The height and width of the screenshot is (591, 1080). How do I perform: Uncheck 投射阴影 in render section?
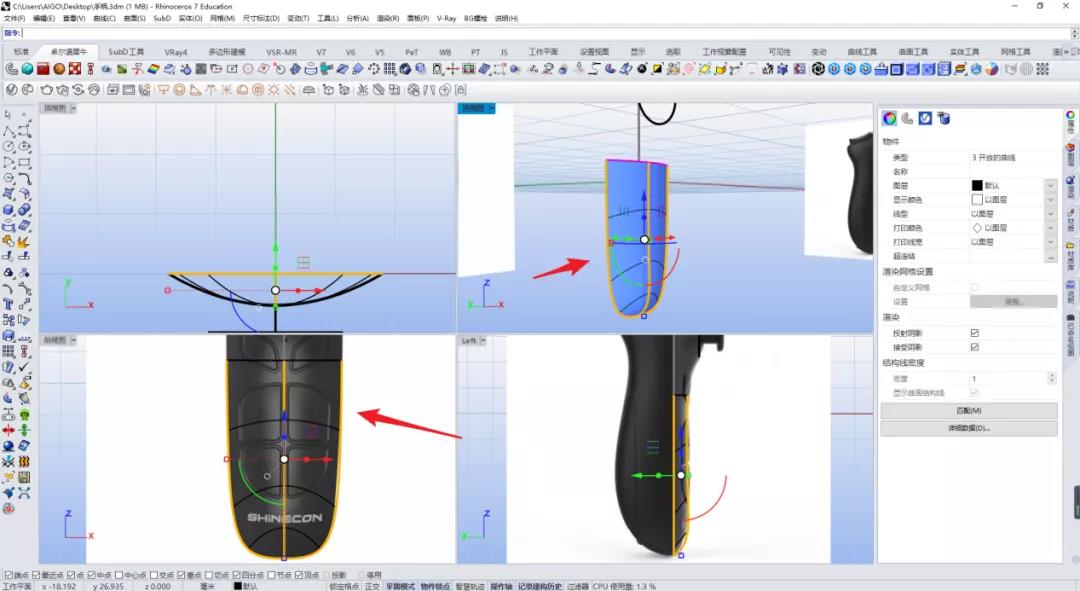[x=975, y=333]
